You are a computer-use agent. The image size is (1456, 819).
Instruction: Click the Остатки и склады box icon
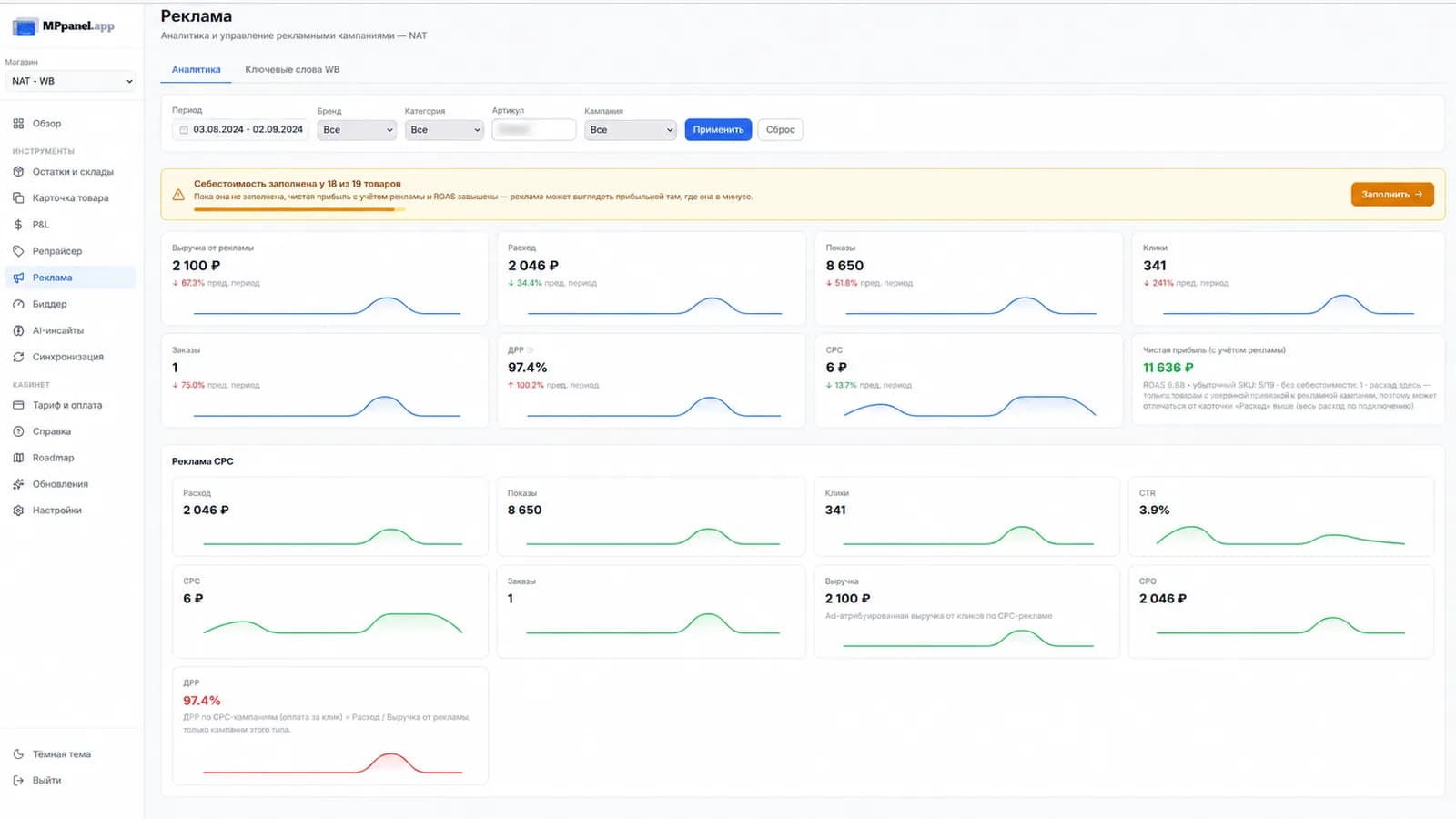click(18, 172)
